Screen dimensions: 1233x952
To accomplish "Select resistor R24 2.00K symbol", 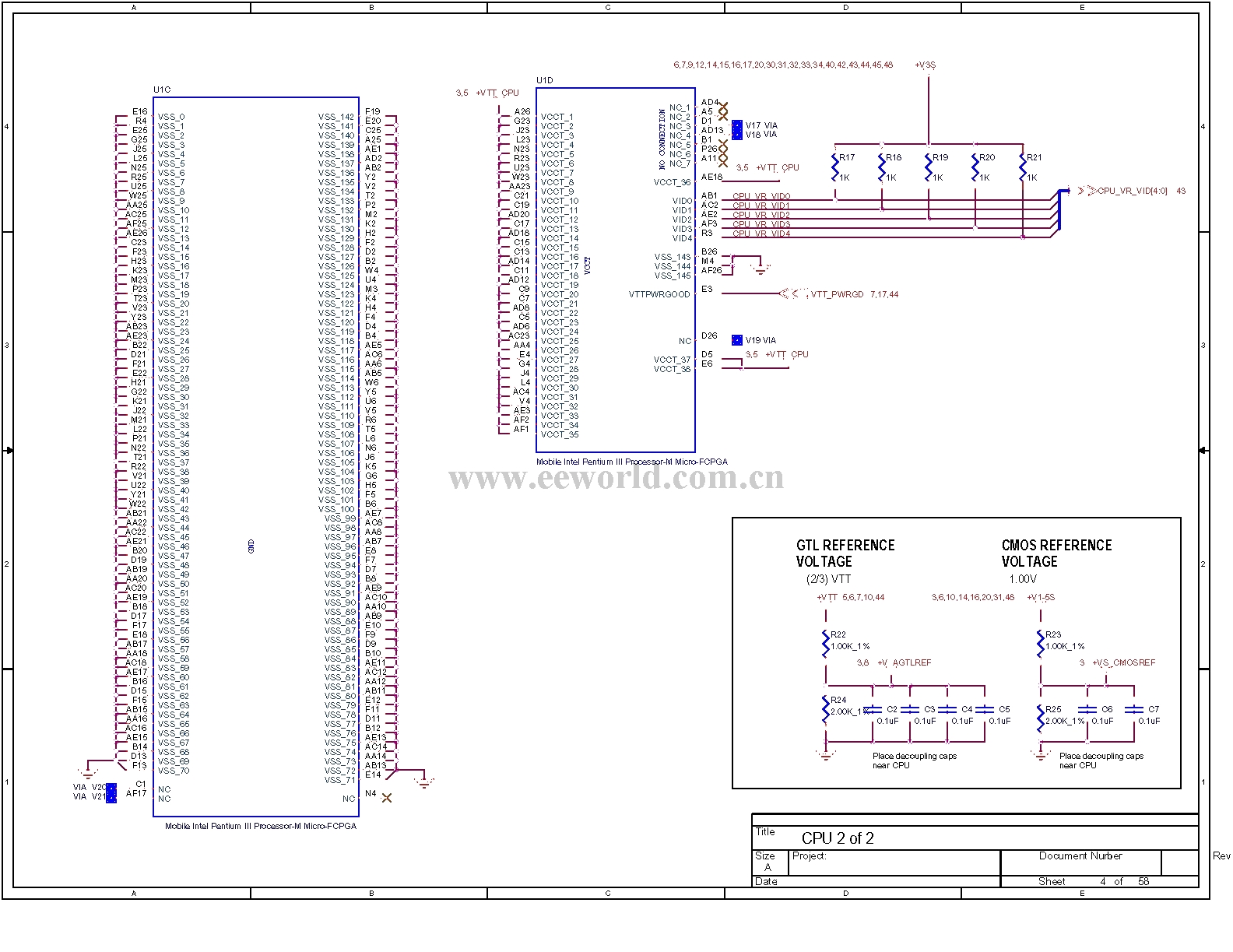I will pyautogui.click(x=826, y=709).
